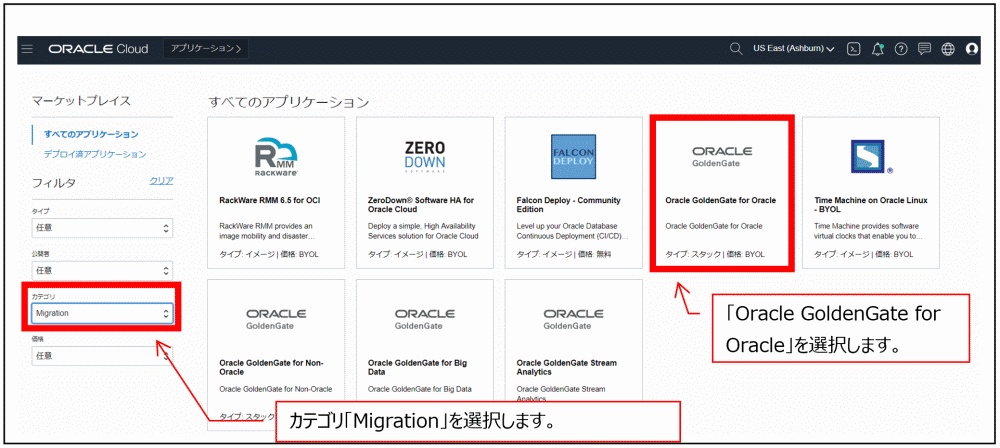Open the 公開者 filter dropdown
Viewport: 1000px width, 448px height.
click(x=102, y=270)
